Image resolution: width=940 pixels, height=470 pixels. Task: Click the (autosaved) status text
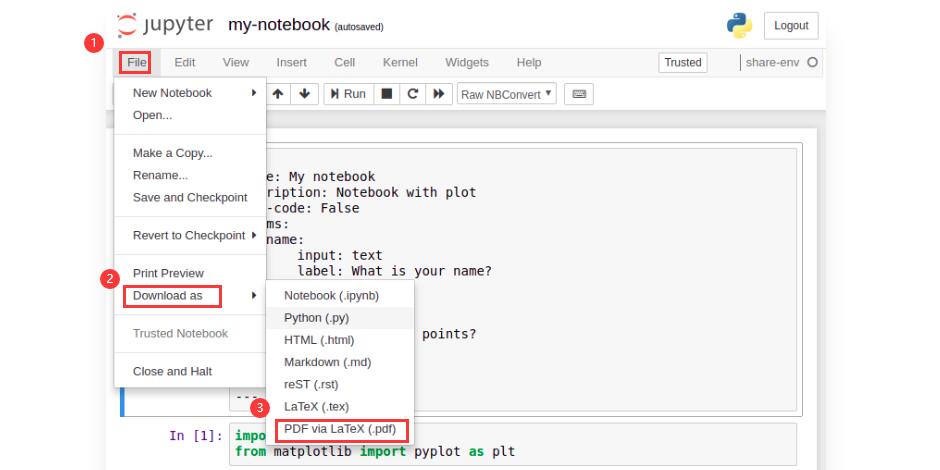[x=358, y=27]
